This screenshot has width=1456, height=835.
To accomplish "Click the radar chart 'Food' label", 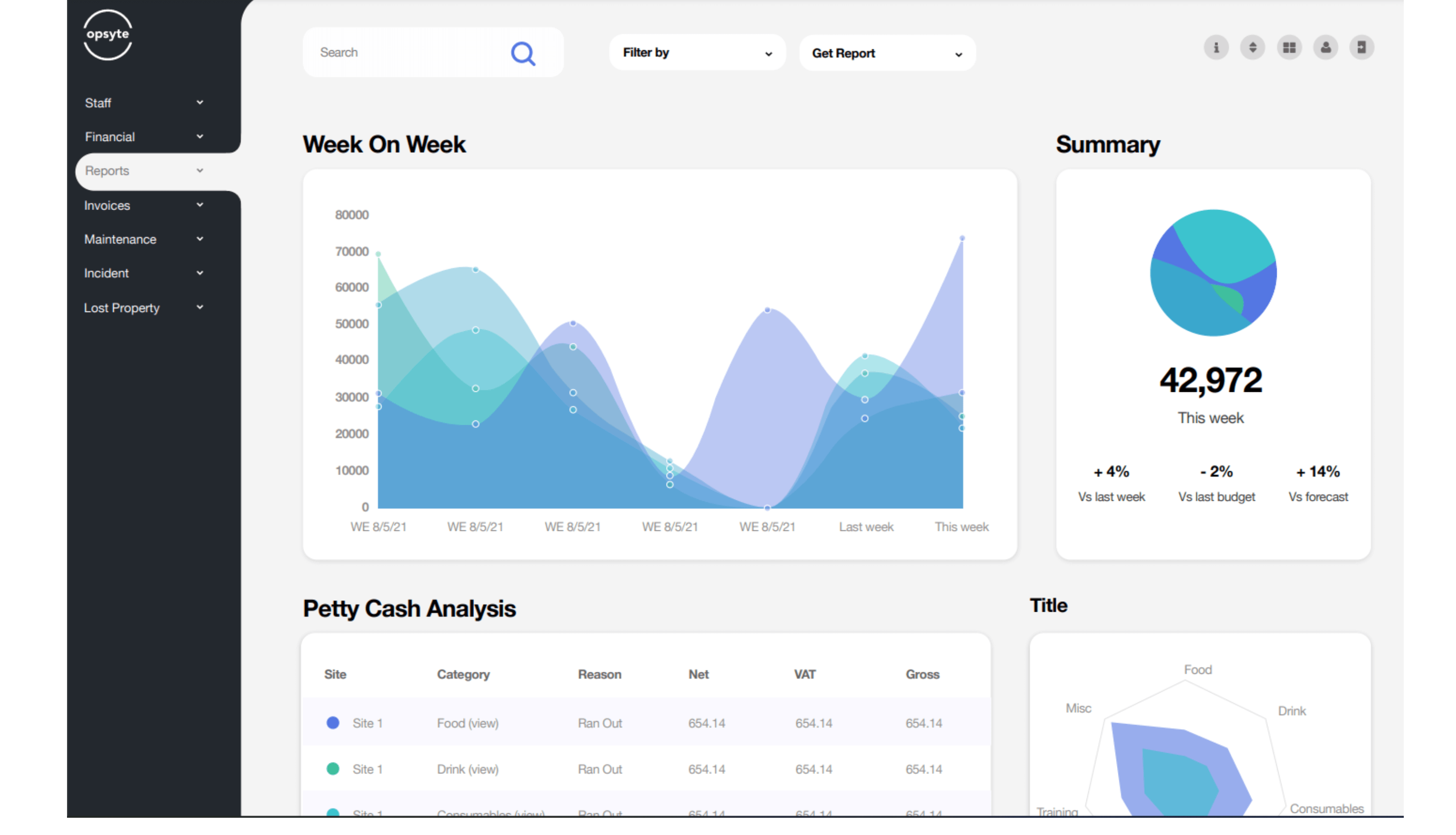I will click(x=1197, y=669).
